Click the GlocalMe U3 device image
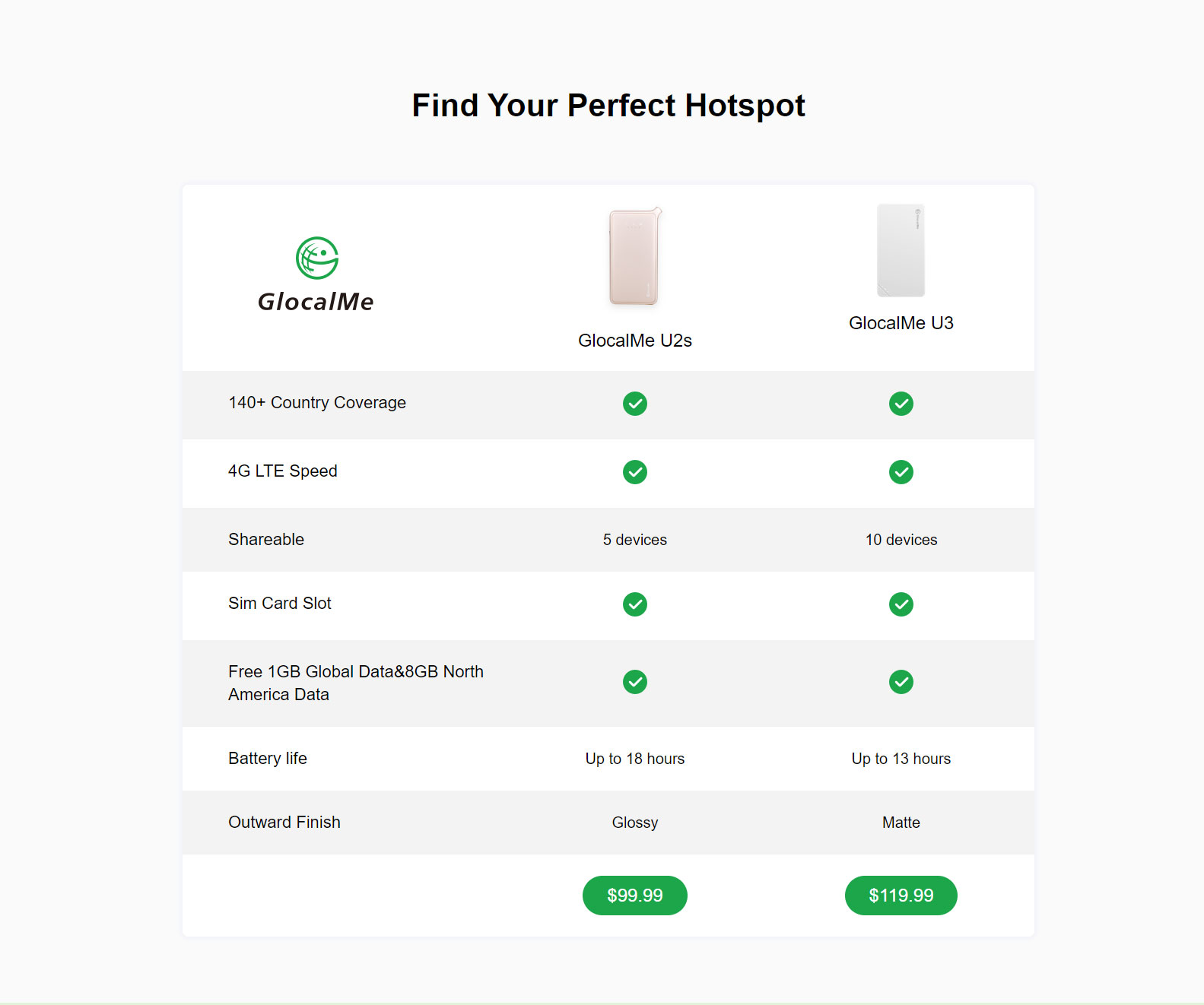 coord(901,250)
